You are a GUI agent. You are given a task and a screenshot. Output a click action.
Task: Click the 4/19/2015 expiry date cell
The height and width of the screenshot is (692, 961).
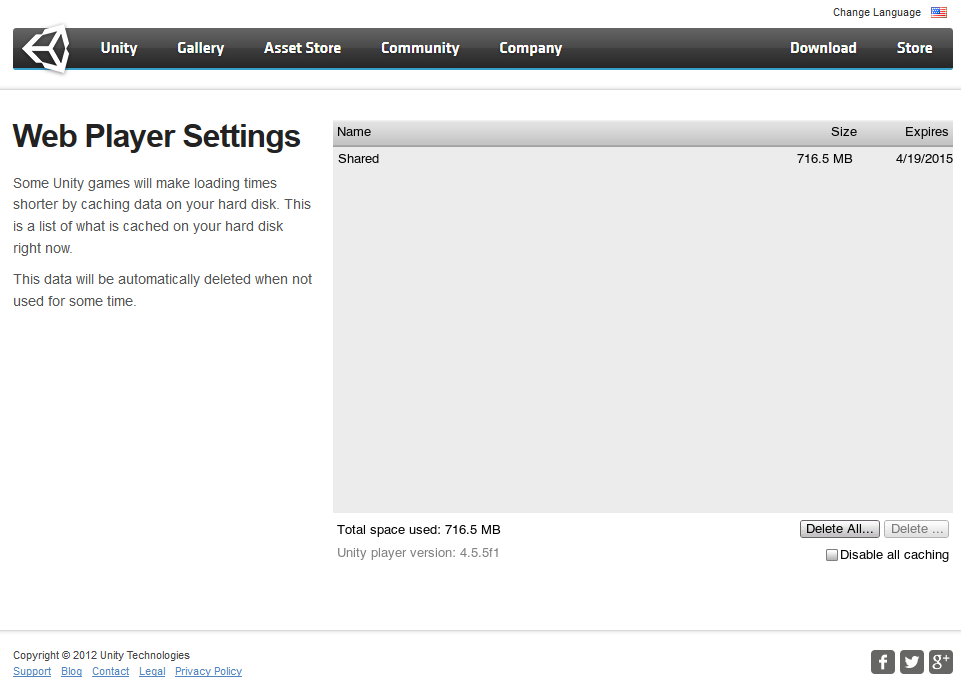[x=924, y=159]
